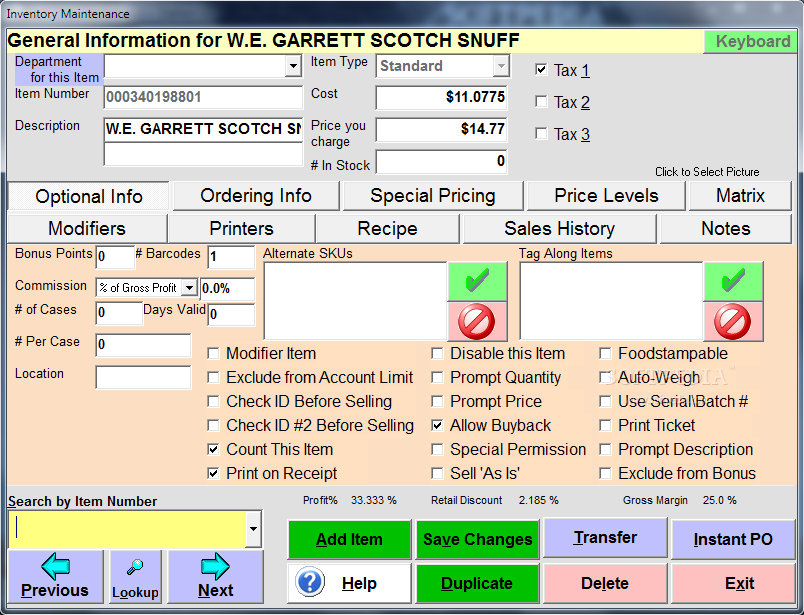Click the Description text field
This screenshot has height=615, width=804.
[203, 129]
